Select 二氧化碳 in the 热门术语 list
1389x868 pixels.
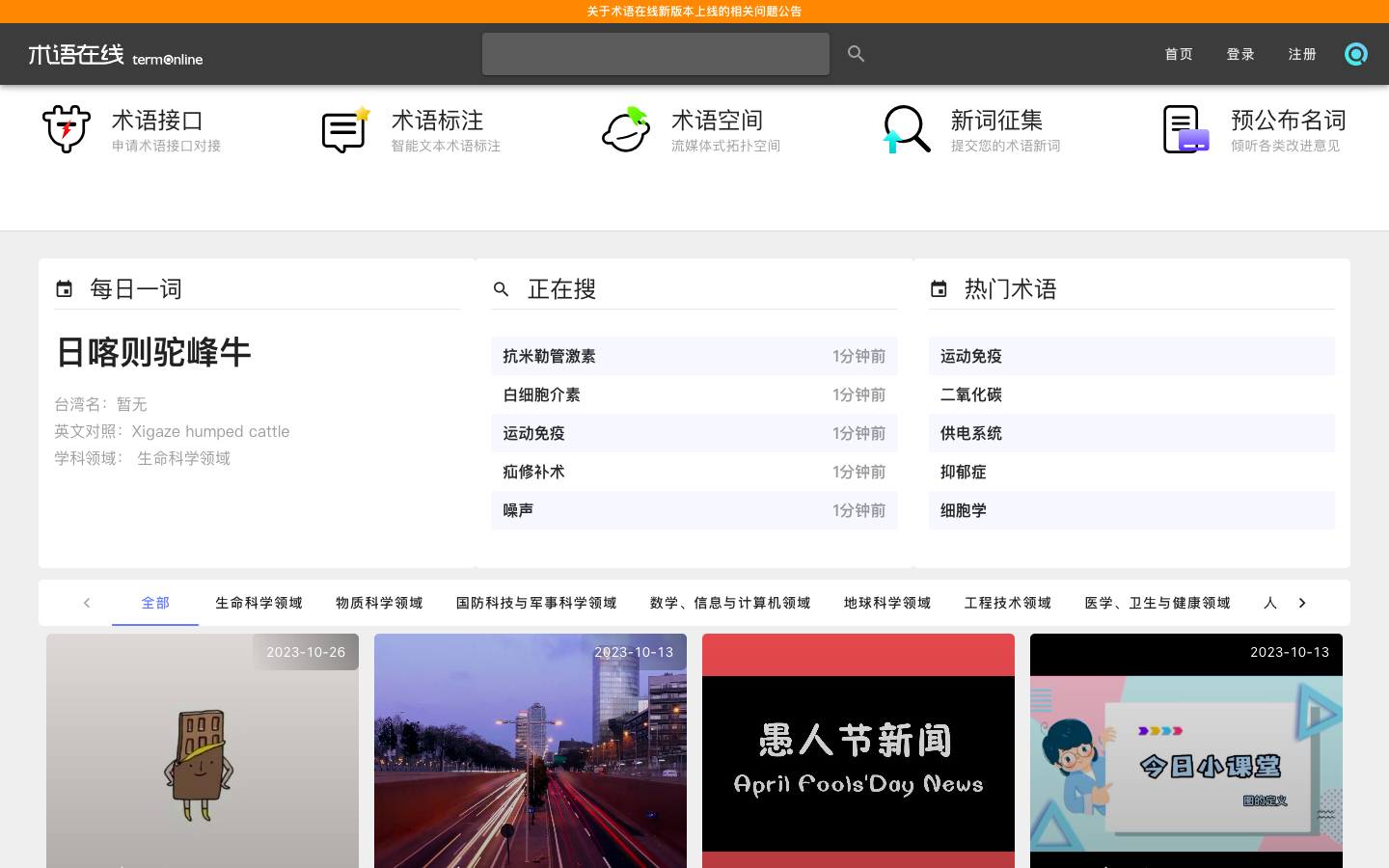click(970, 394)
